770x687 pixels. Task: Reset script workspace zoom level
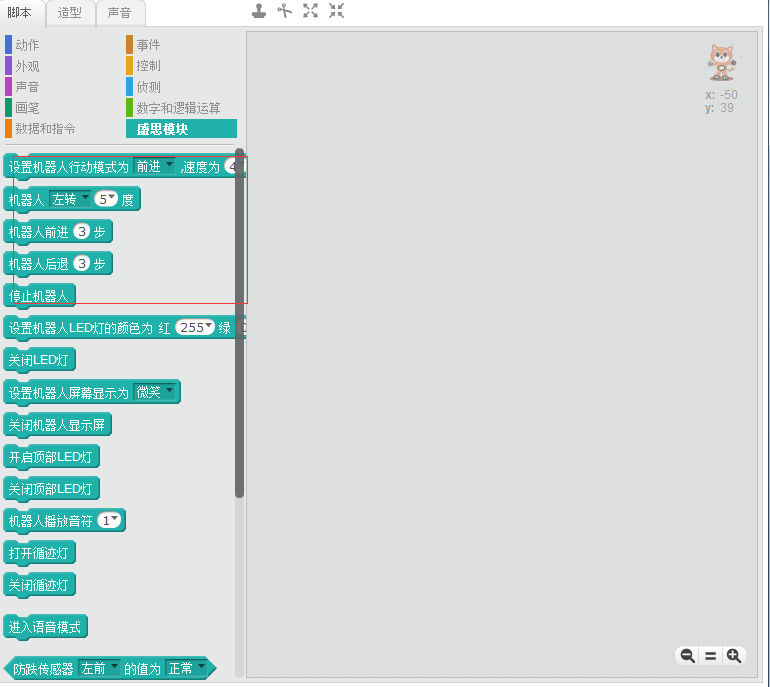[711, 656]
